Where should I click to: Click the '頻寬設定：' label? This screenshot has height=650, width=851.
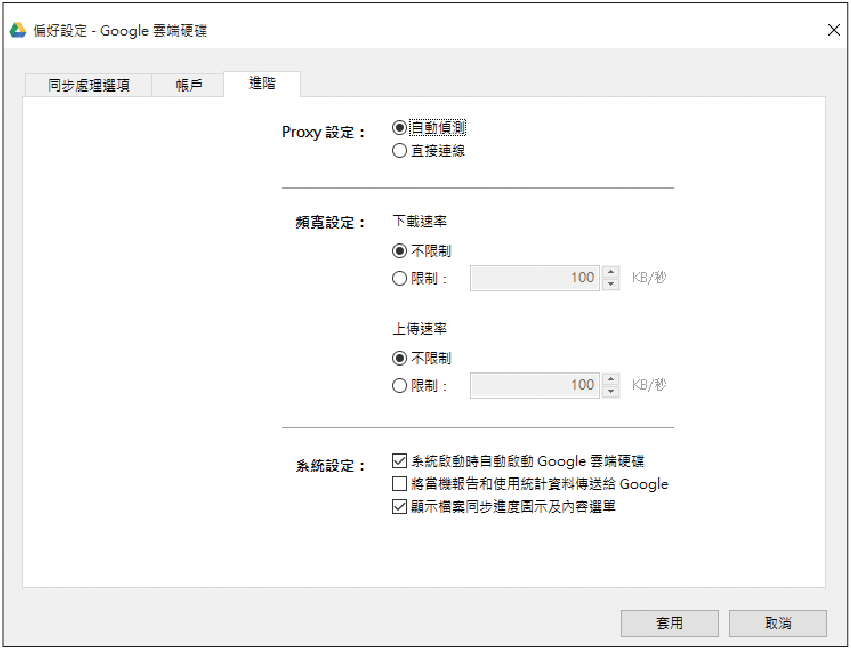coord(331,222)
